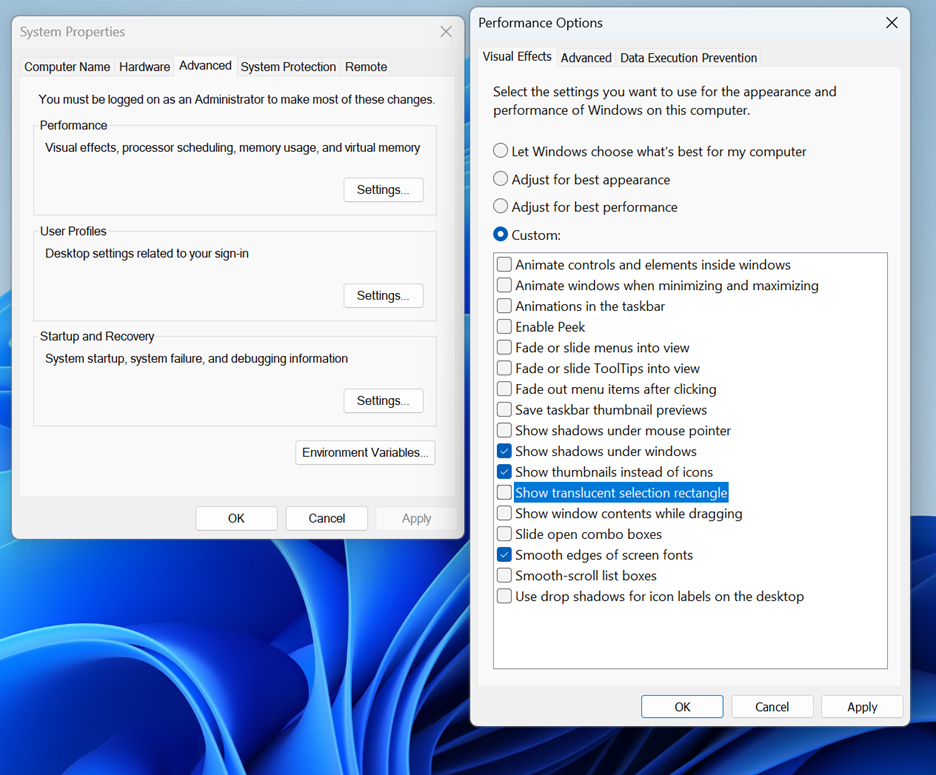Check Show translucent selection rectangle
The image size is (936, 775).
point(504,492)
